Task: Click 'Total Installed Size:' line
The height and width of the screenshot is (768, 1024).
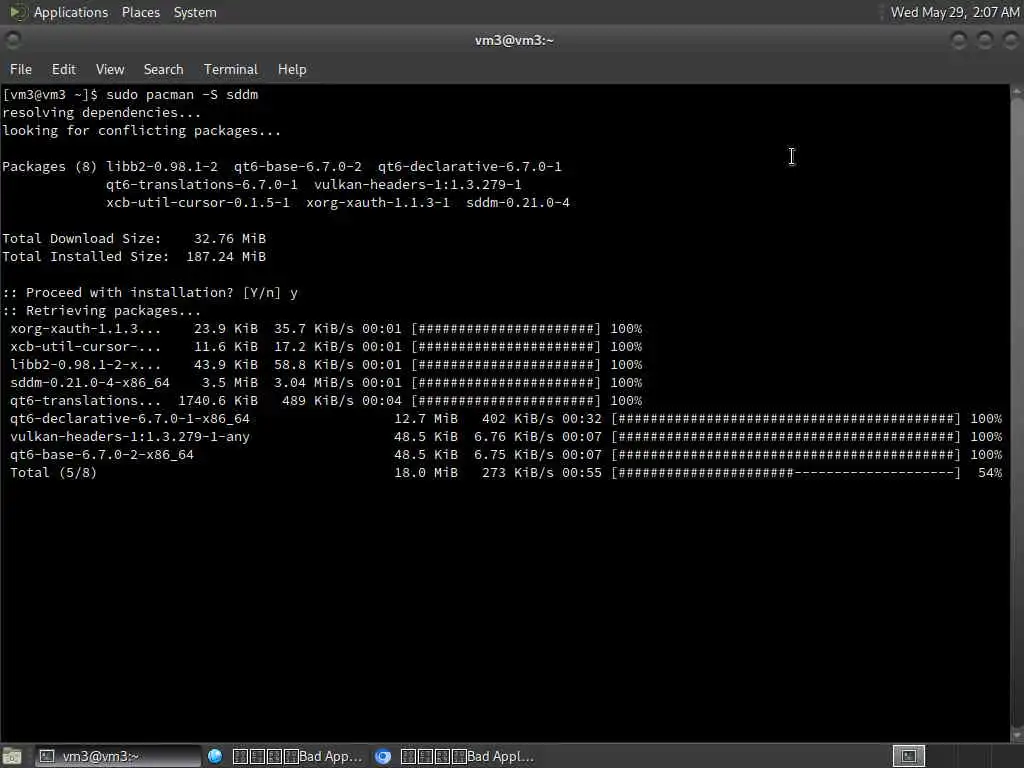Action: 134,257
